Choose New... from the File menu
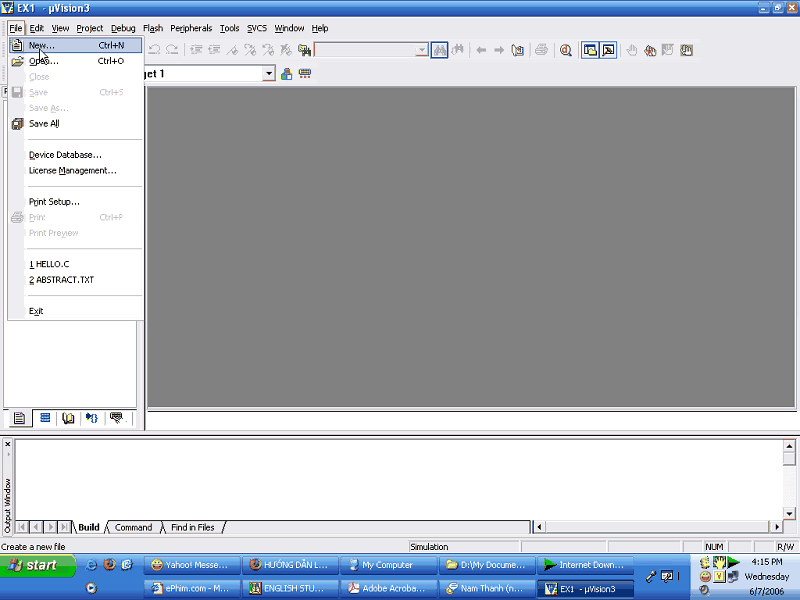 pos(42,45)
